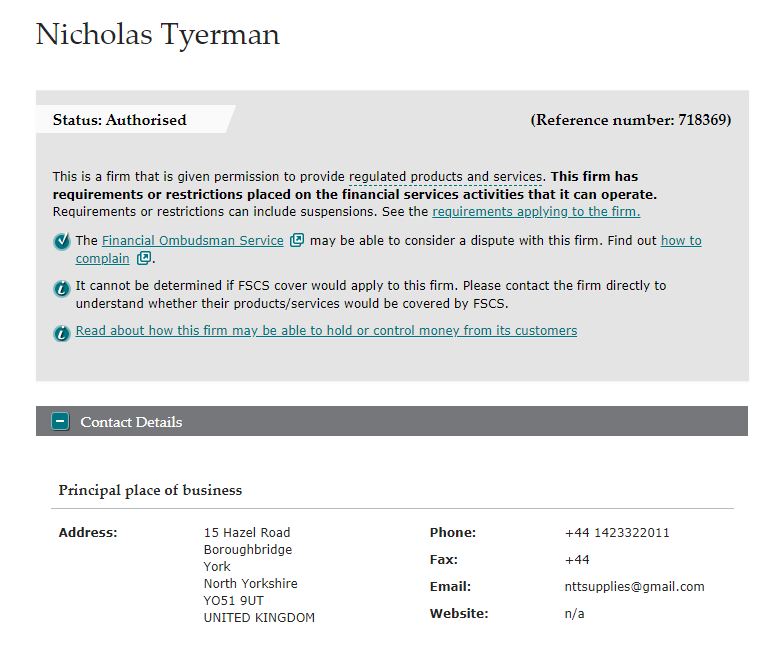Click the Reference number 718369 text
This screenshot has height=652, width=771.
[x=631, y=119]
